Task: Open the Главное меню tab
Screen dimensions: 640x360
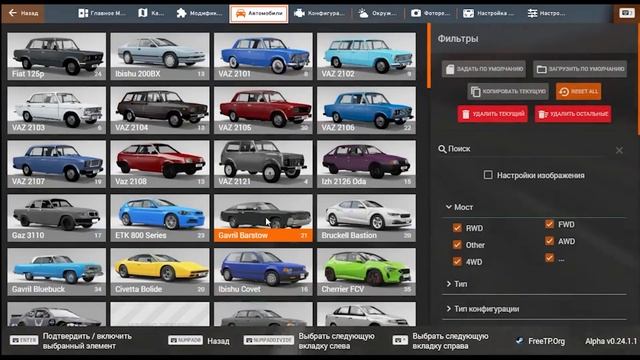Action: tap(102, 13)
